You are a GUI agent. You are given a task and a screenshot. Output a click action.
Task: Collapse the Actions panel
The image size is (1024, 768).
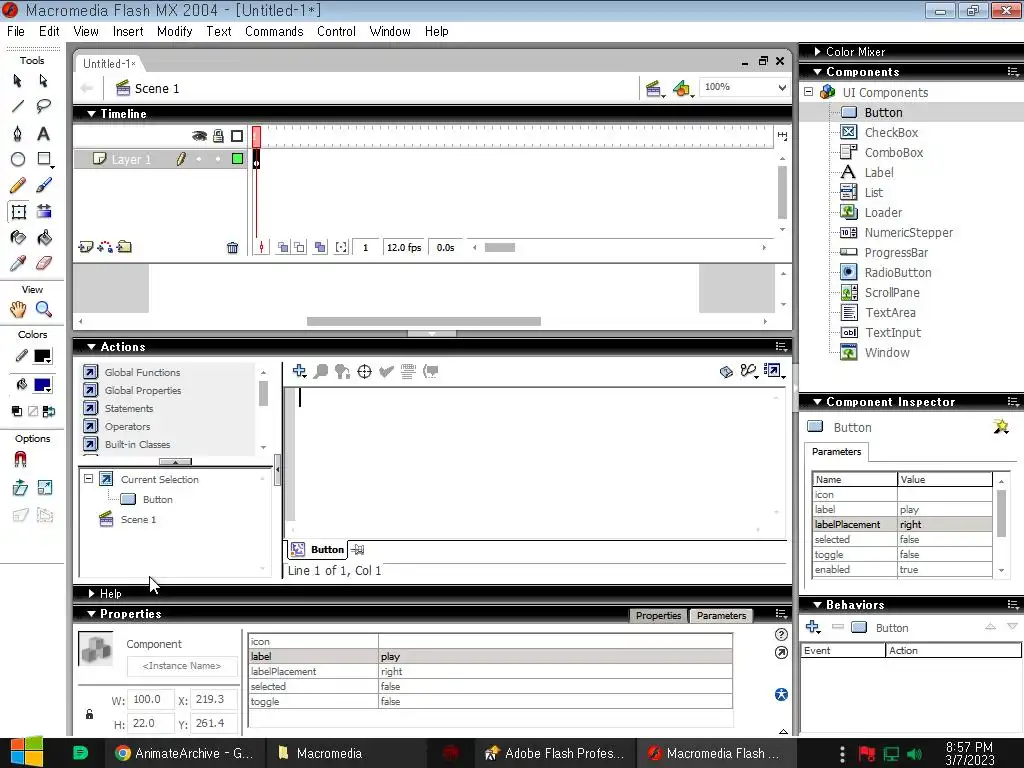click(x=91, y=347)
